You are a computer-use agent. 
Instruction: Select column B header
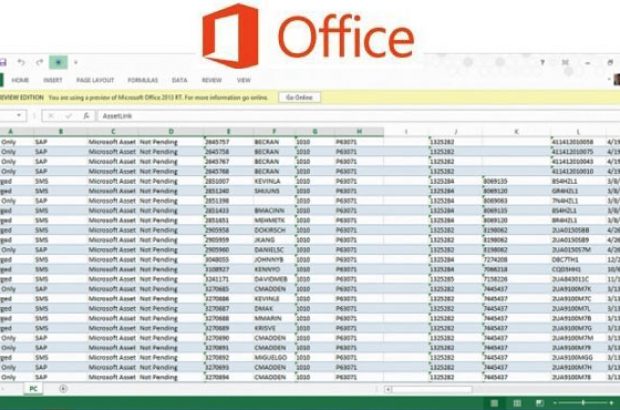[x=60, y=131]
